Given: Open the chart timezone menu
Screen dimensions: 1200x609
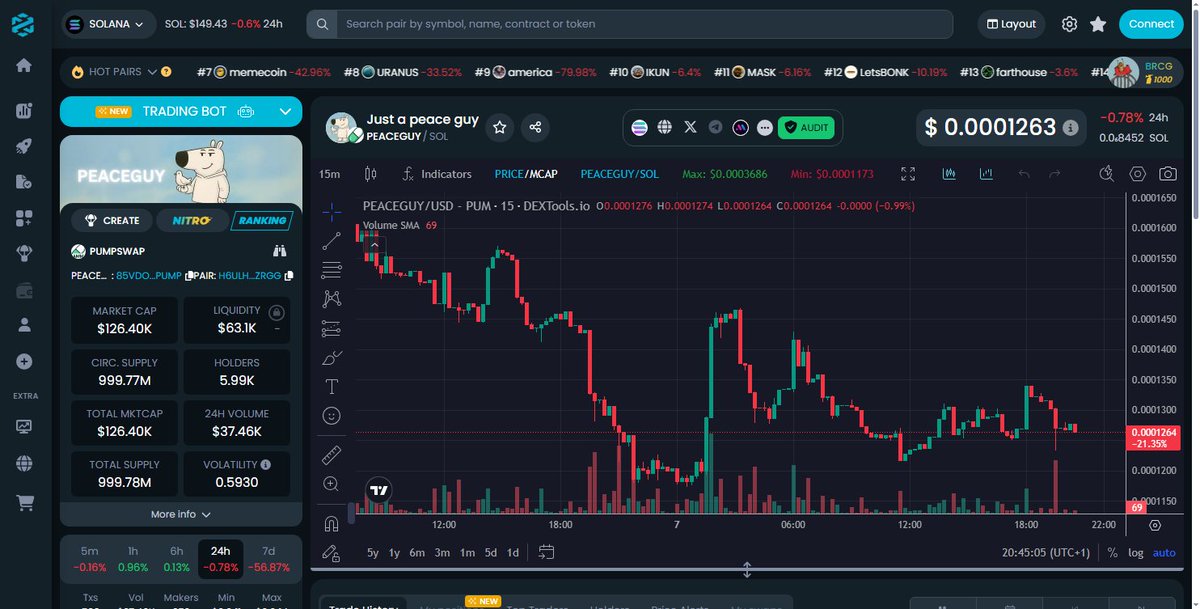Looking at the screenshot, I should click(1046, 552).
